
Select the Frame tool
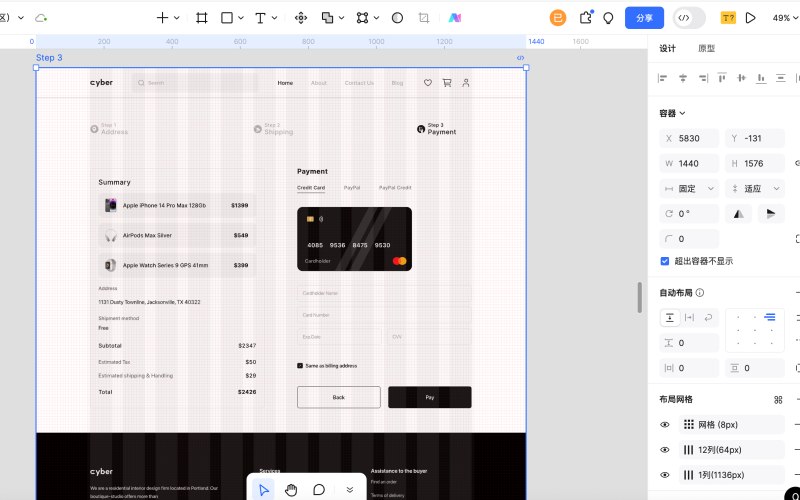pos(202,18)
